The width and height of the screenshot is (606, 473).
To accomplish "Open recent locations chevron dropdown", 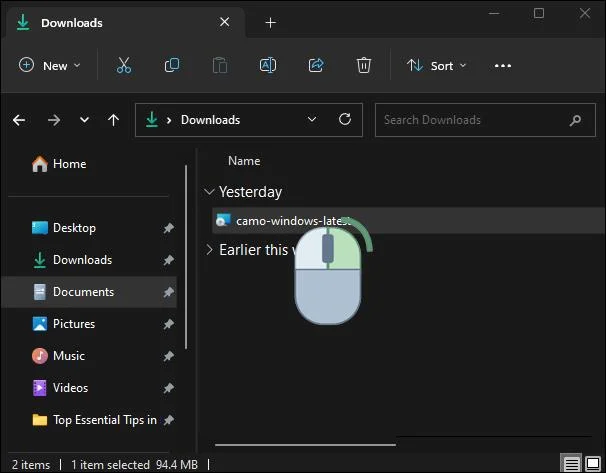I will 84,120.
